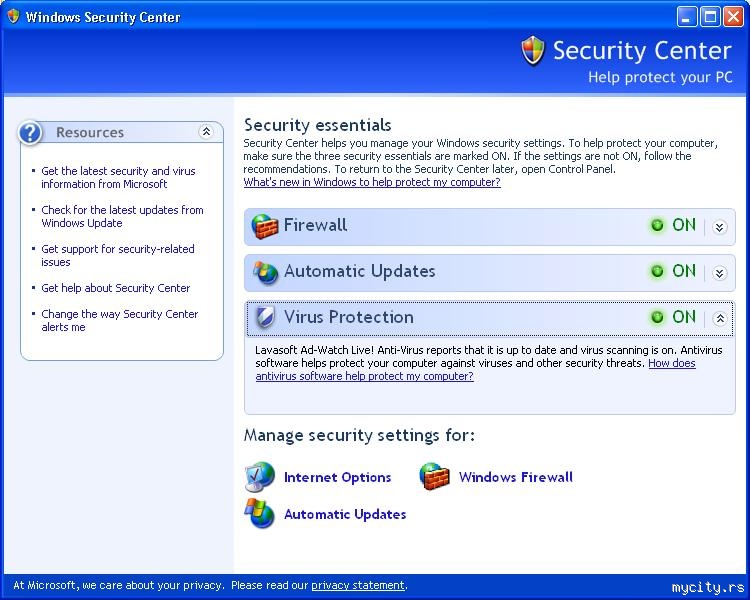Collapse the Resources panel
This screenshot has width=750, height=600.
(x=206, y=132)
